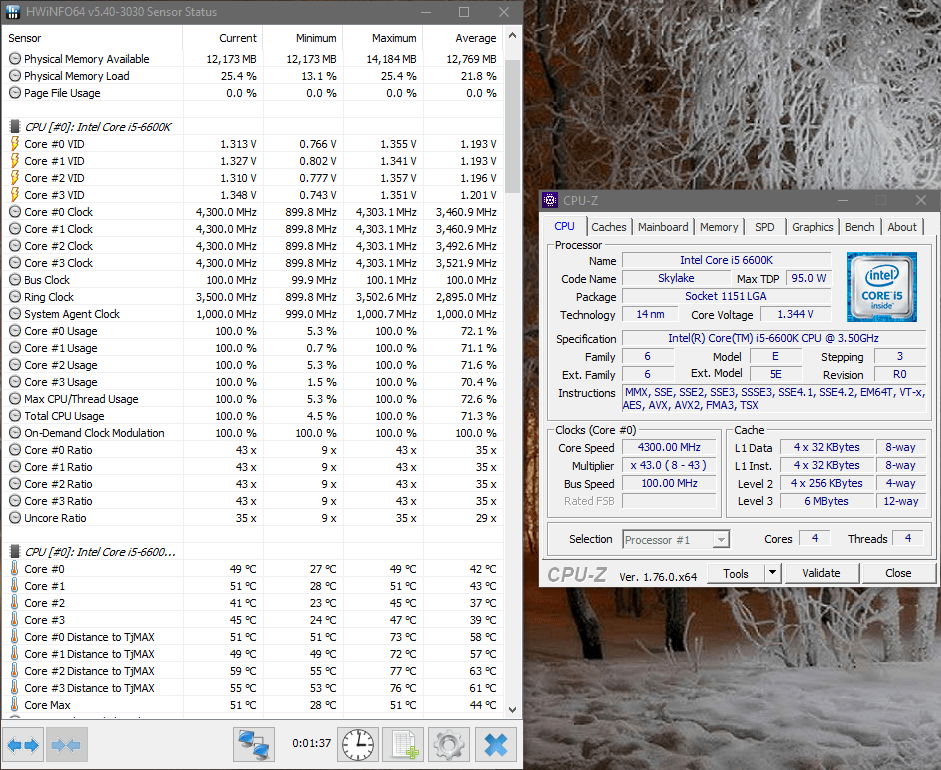Click the CPU chip icon for Intel Core i5-6600K group

tap(15, 127)
